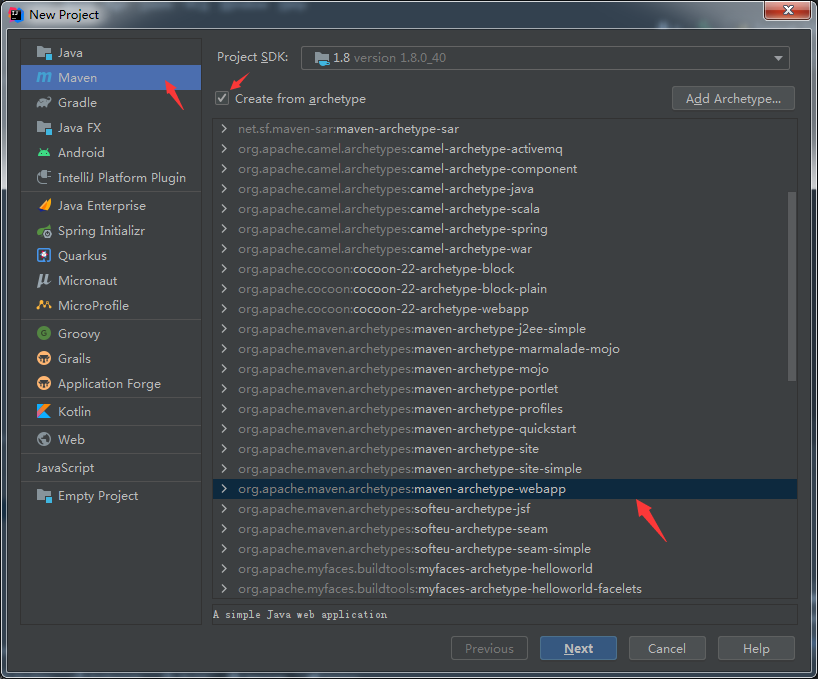This screenshot has width=818, height=679.
Task: Select camel-archetype-war row text
Action: [x=385, y=249]
